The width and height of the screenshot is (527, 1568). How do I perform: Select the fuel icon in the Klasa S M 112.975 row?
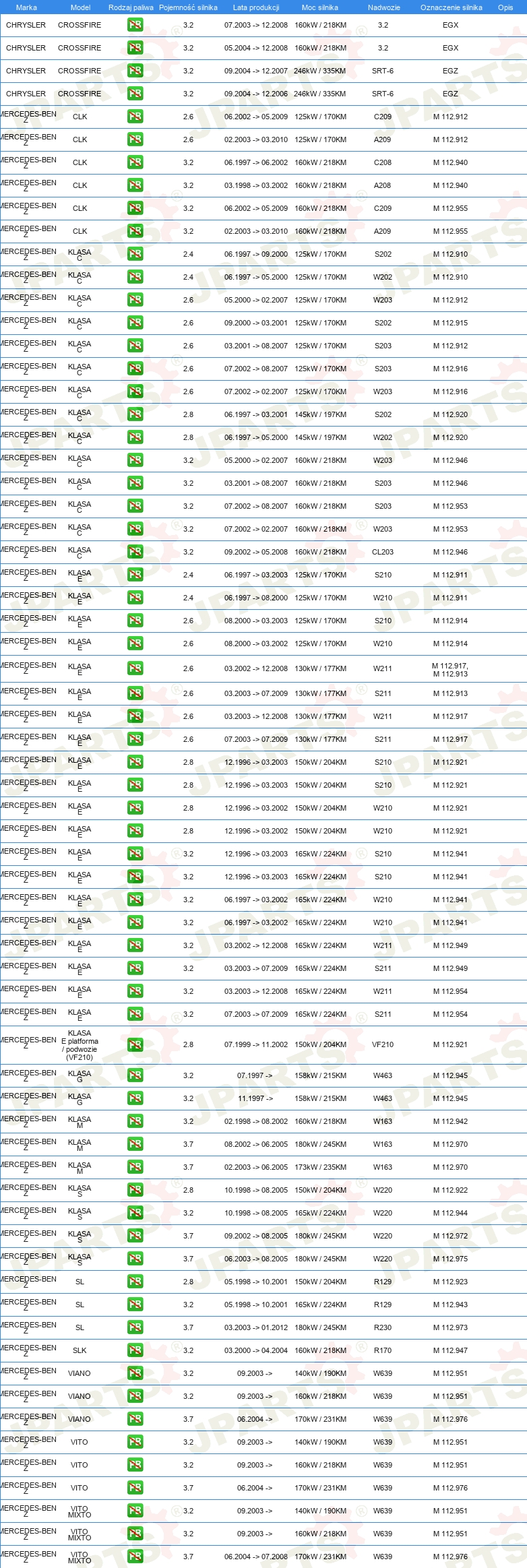click(135, 1259)
